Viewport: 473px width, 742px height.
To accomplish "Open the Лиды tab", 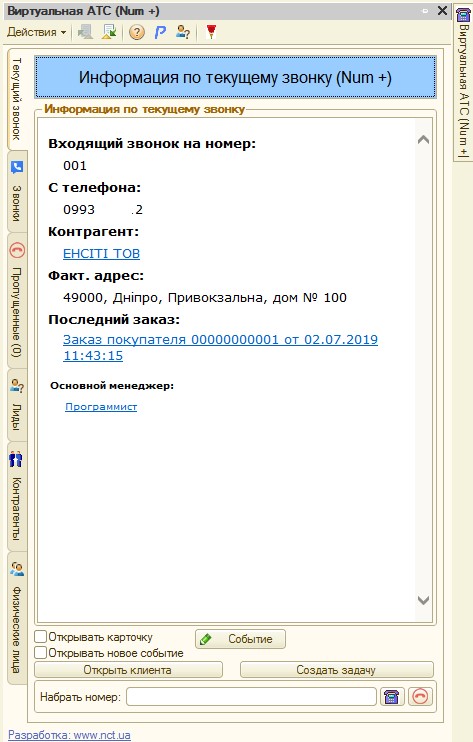I will (17, 405).
